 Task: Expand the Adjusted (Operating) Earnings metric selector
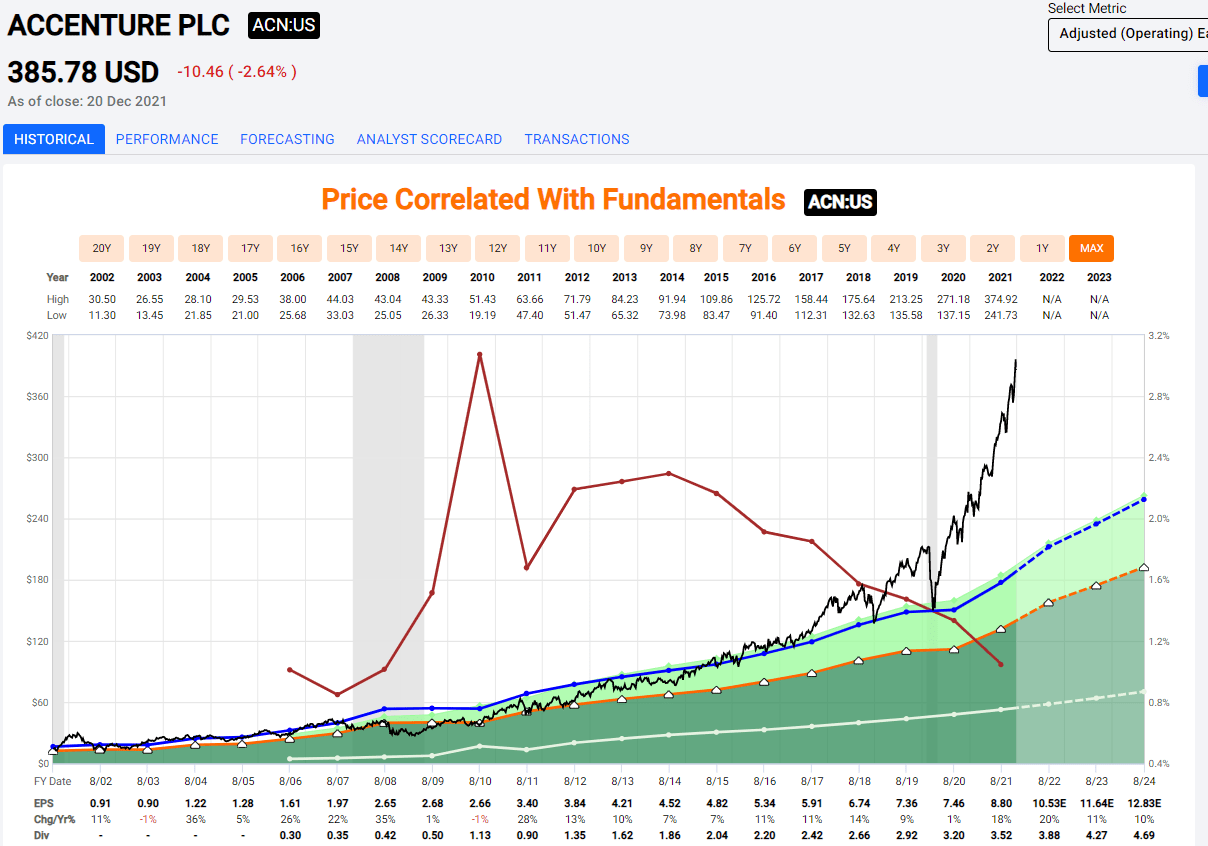(1128, 34)
